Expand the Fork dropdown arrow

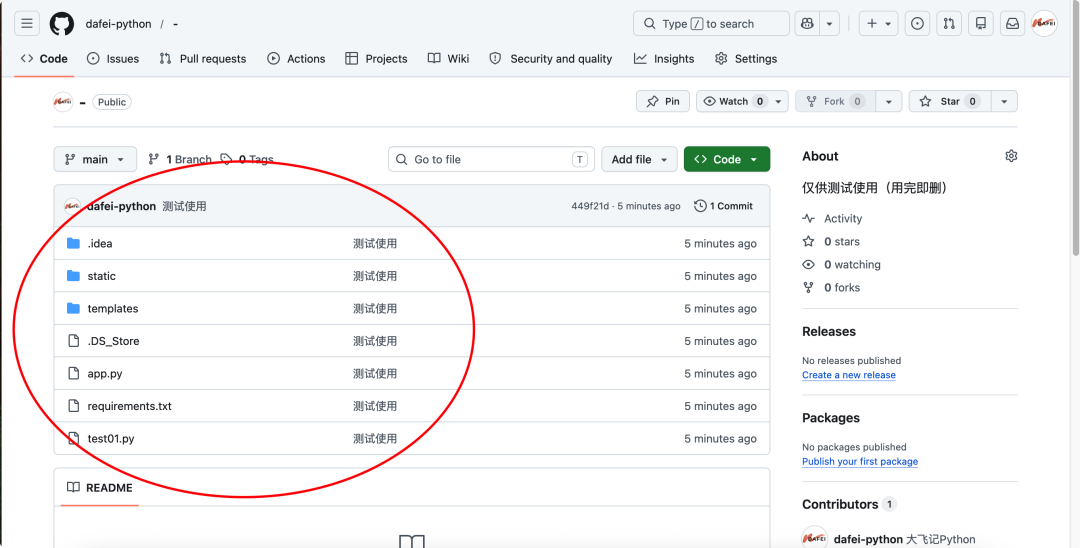tap(889, 101)
